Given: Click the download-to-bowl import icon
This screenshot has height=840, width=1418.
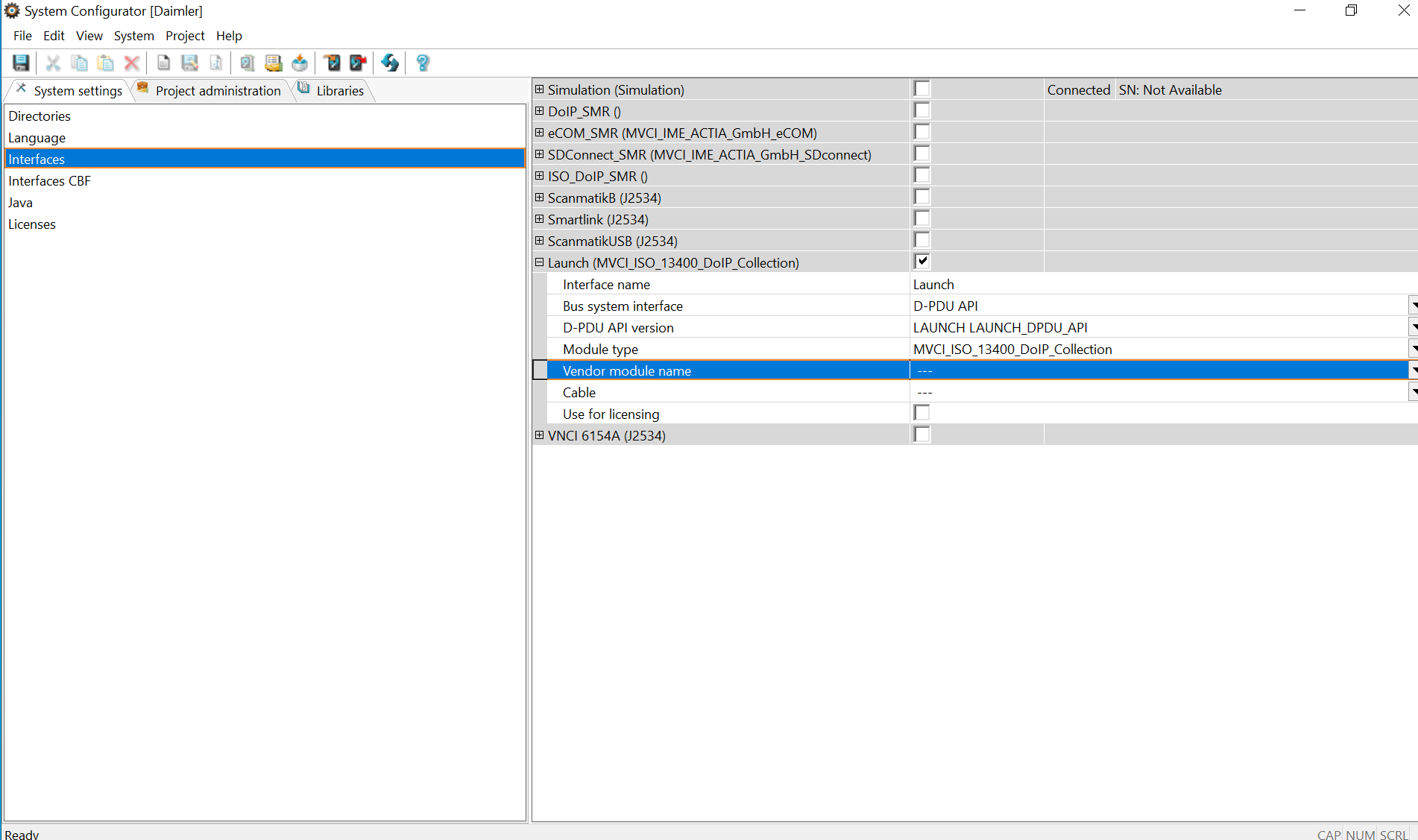Looking at the screenshot, I should [300, 63].
